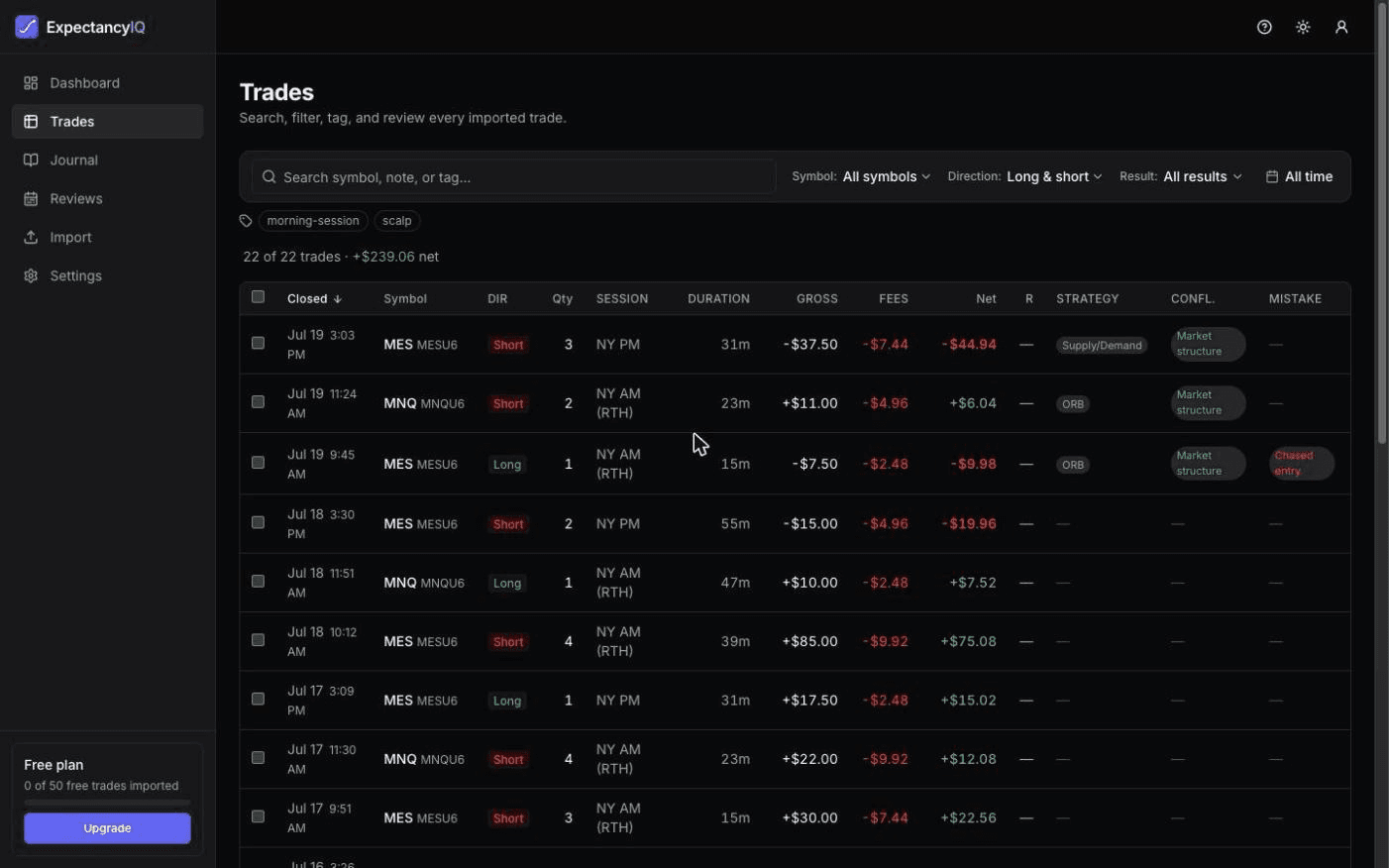Click the page vertical scrollbar thumb

(x=1382, y=223)
